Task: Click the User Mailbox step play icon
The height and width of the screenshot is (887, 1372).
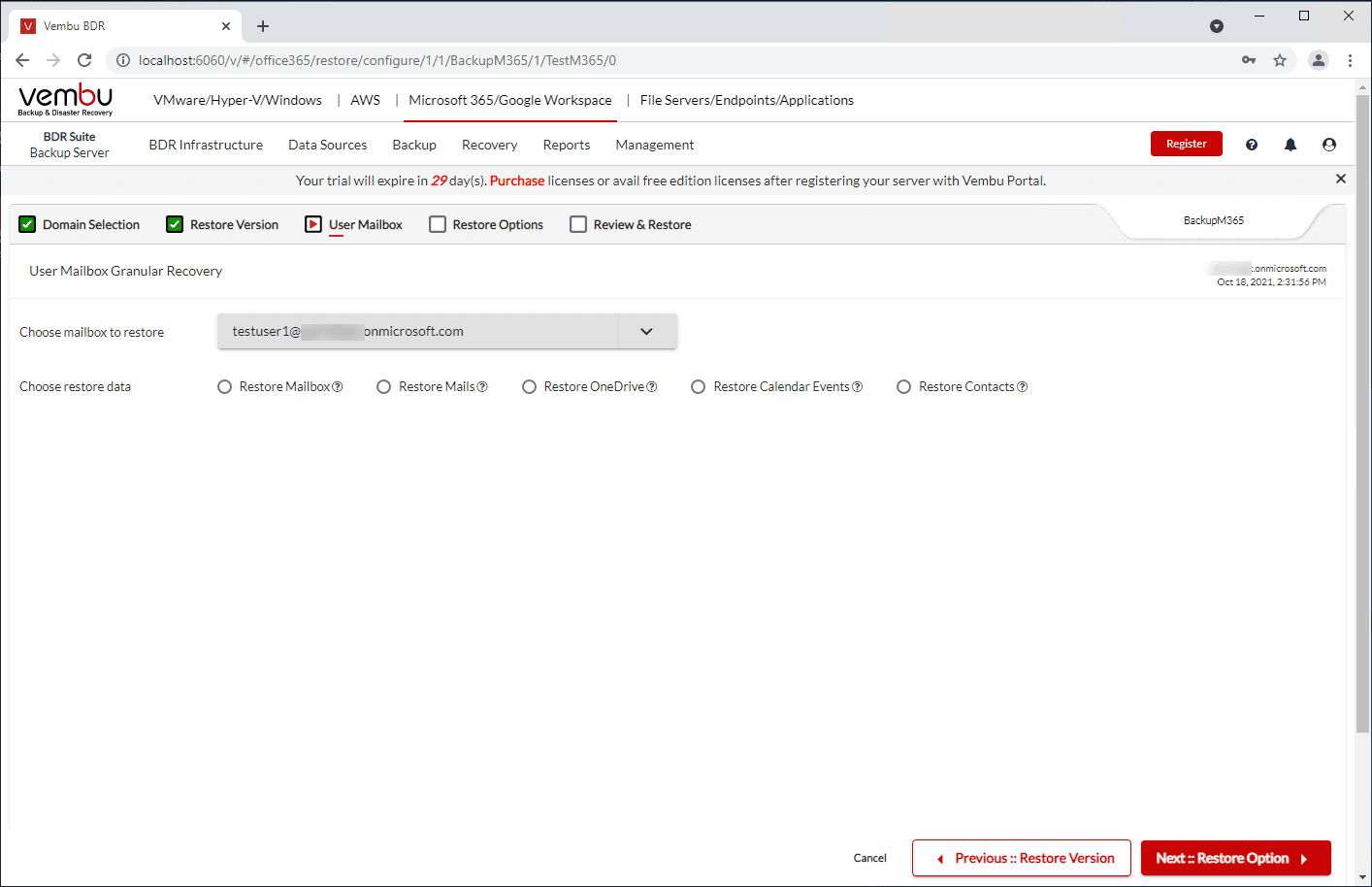Action: pos(313,224)
